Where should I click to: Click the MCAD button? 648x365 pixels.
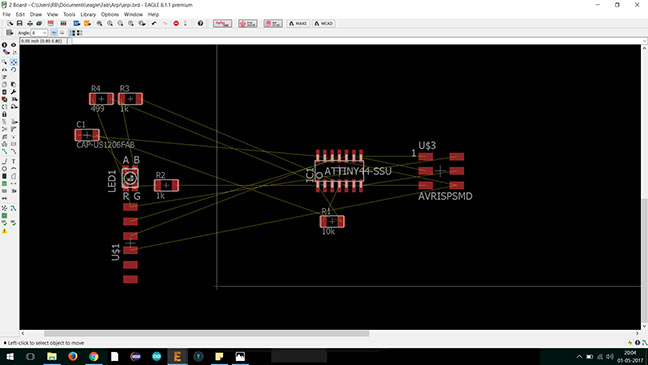pos(324,24)
